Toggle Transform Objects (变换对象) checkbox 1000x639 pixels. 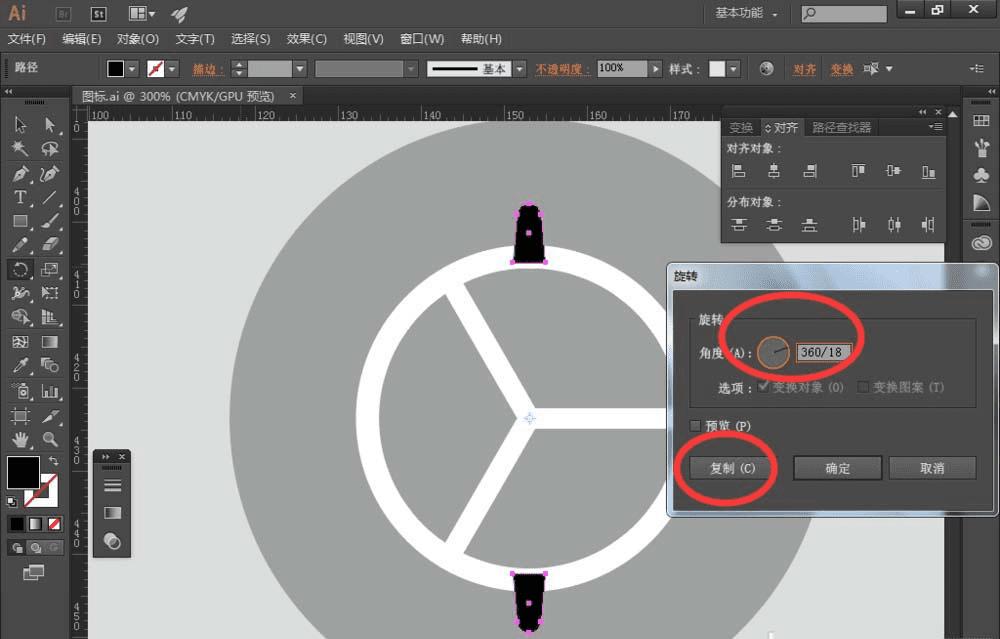tap(763, 386)
